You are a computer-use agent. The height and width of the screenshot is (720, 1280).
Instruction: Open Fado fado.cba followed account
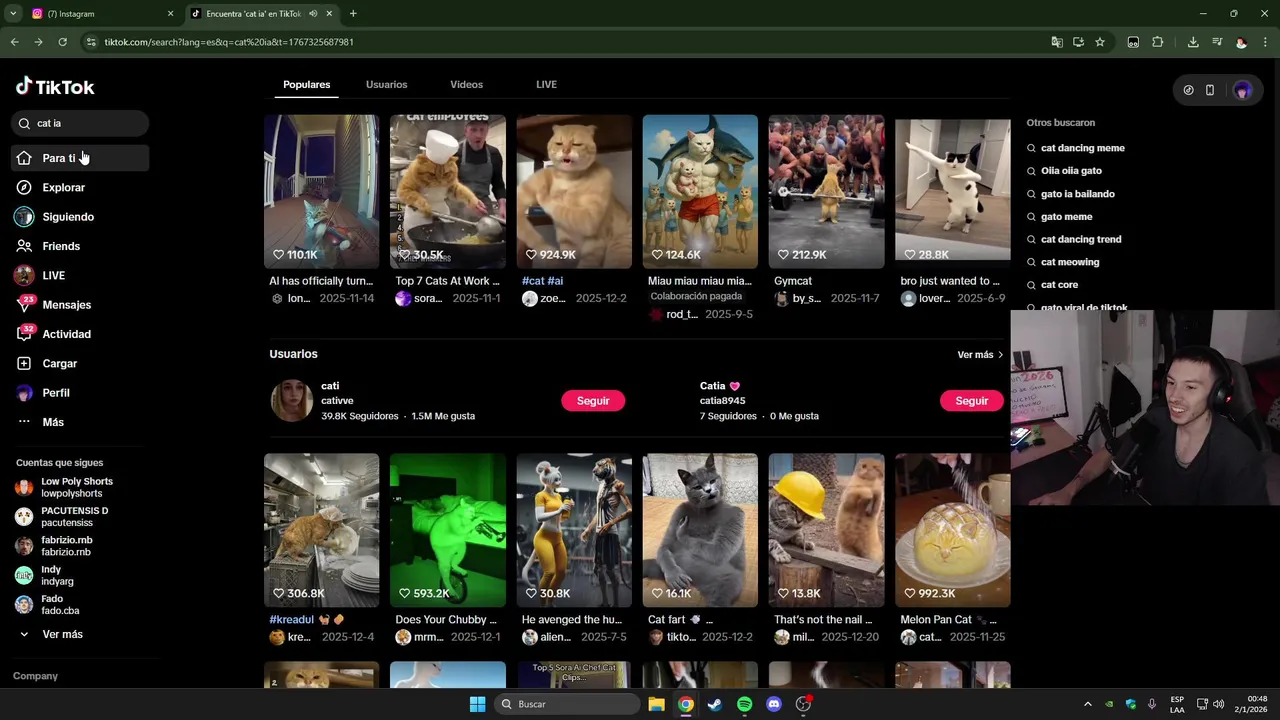pos(60,604)
